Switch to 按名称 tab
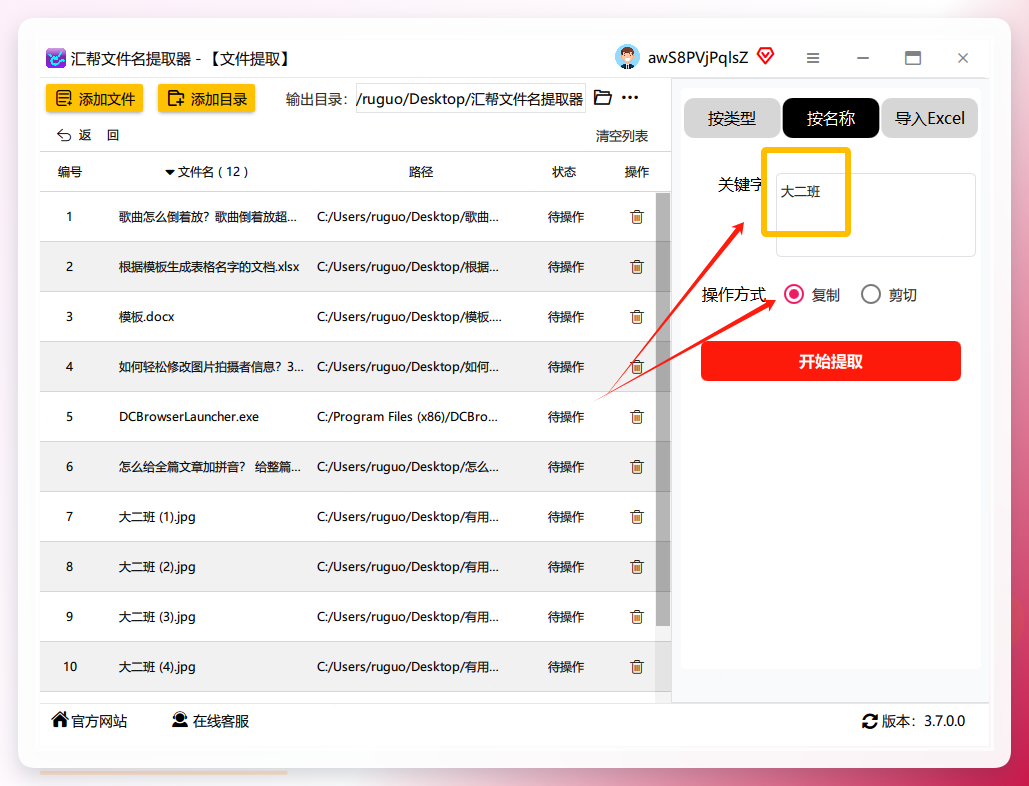 tap(831, 118)
